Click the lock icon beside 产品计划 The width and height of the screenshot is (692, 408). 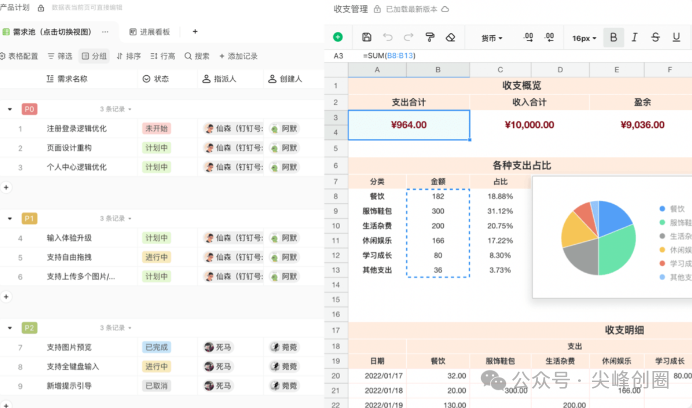(x=41, y=8)
